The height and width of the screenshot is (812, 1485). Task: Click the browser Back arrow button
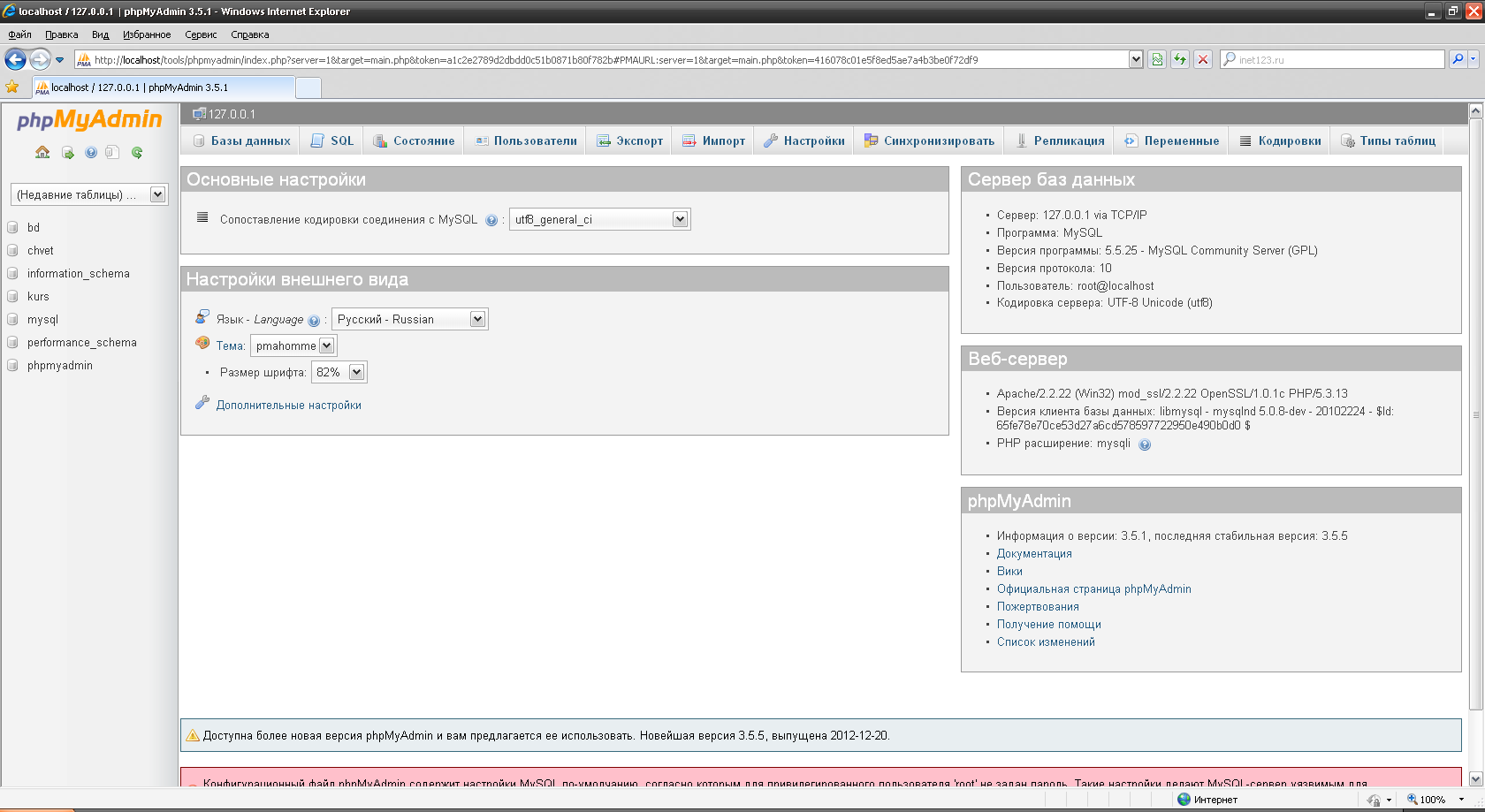(x=15, y=59)
